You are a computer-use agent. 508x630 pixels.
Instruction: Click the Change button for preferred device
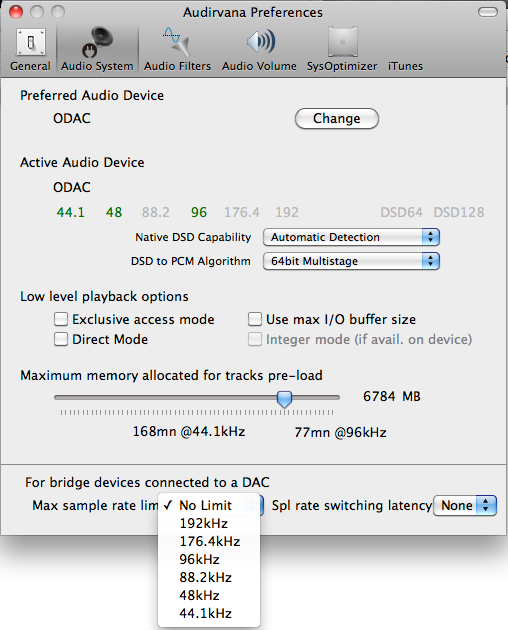[x=337, y=119]
